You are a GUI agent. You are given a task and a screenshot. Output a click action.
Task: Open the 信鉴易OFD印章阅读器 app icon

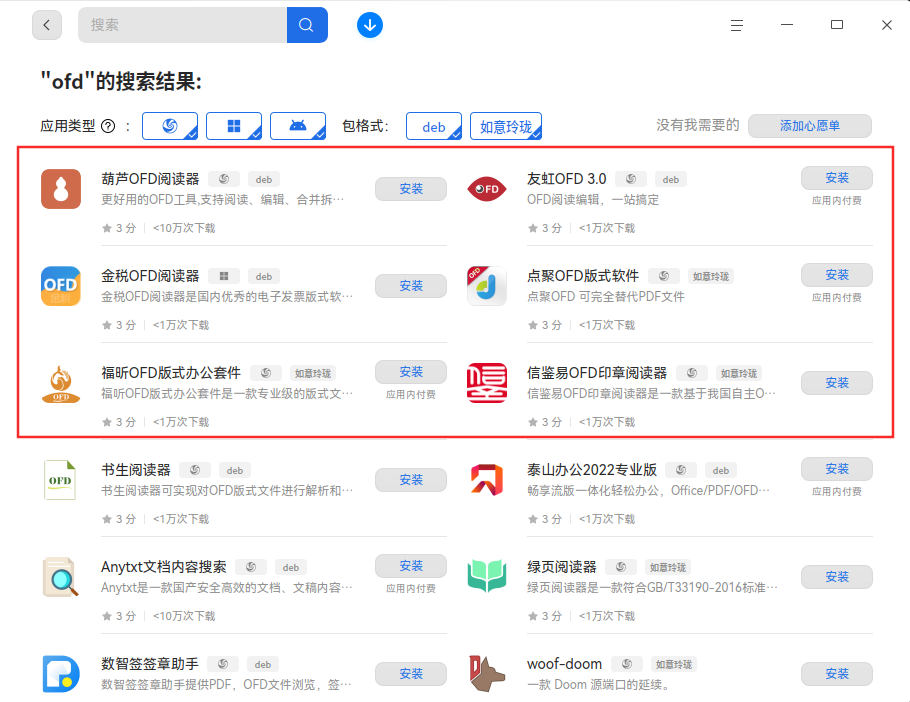(x=487, y=383)
